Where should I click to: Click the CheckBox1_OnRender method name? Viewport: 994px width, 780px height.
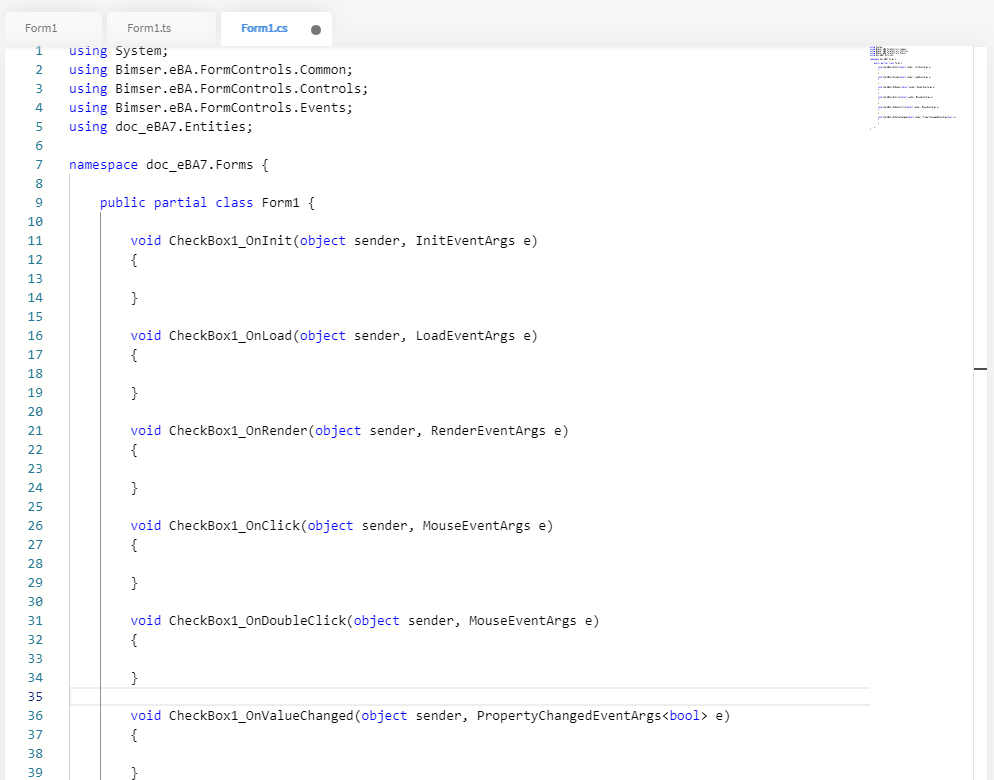click(x=238, y=430)
